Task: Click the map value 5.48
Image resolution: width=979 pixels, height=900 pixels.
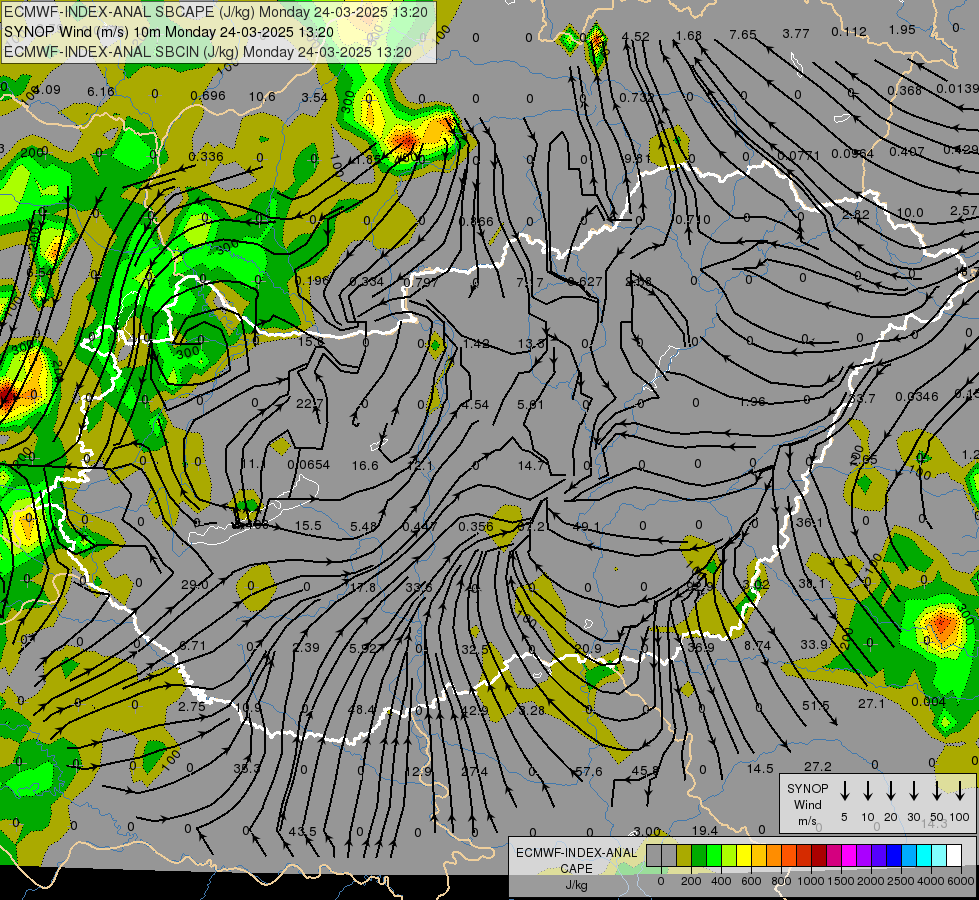Action: (364, 527)
